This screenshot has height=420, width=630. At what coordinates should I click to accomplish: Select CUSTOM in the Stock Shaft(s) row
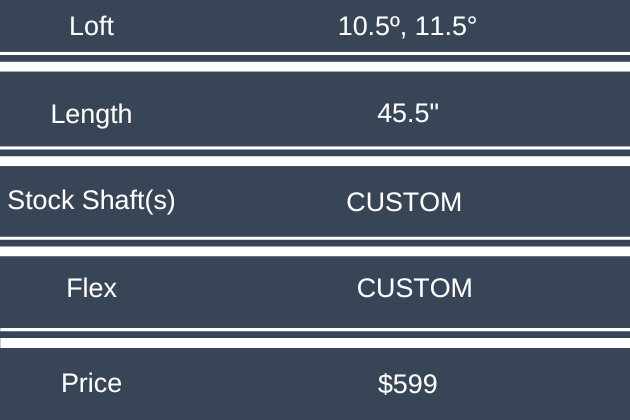[x=404, y=202]
